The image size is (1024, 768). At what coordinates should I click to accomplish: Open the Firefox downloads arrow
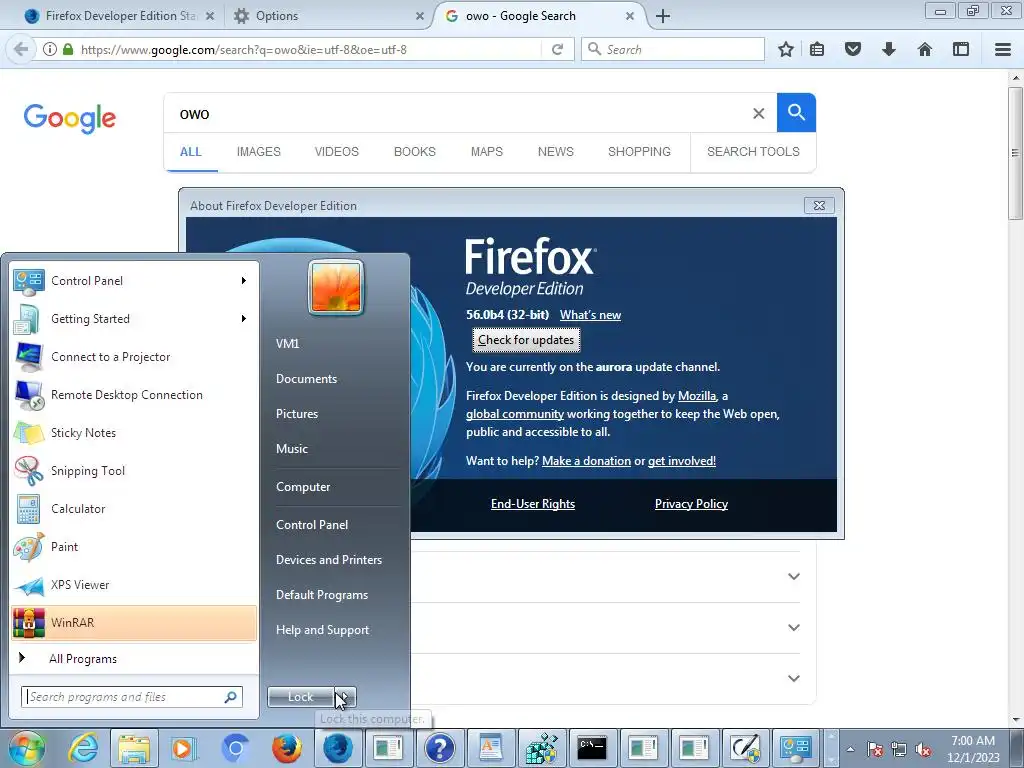pyautogui.click(x=889, y=49)
